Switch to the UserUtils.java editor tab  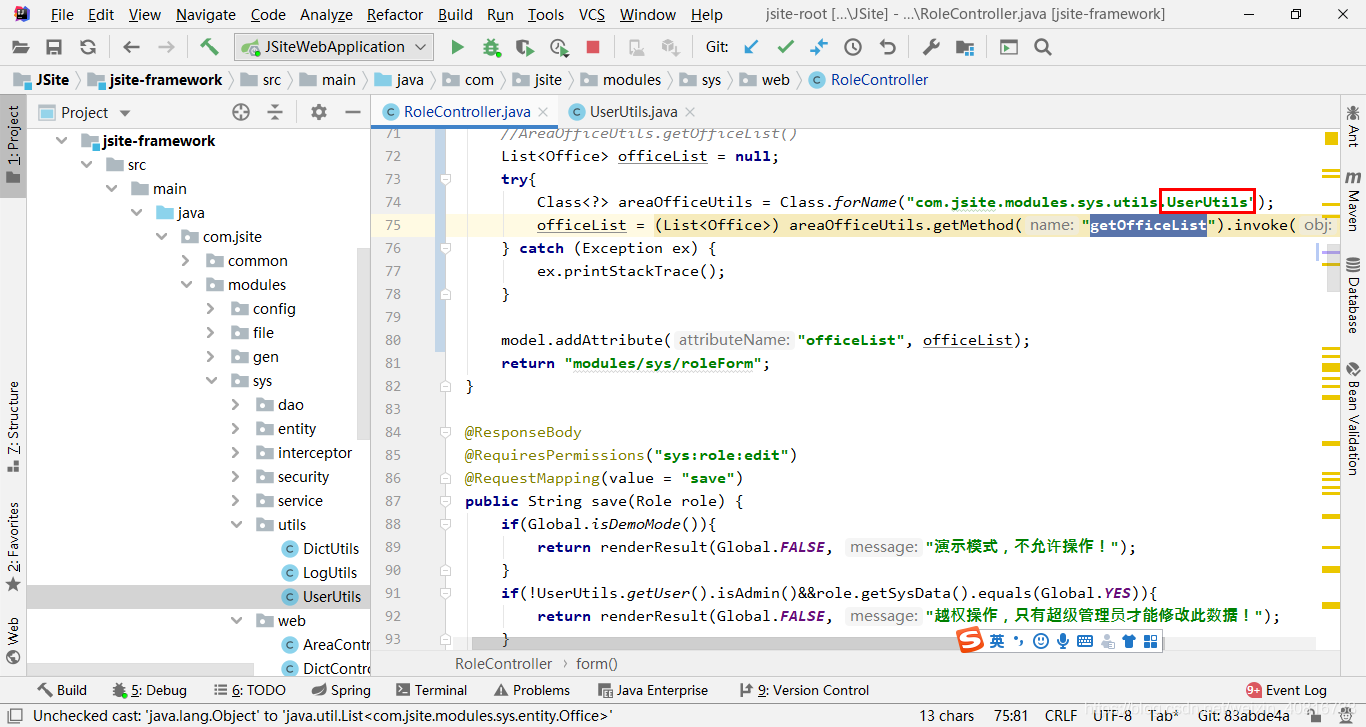pos(632,112)
